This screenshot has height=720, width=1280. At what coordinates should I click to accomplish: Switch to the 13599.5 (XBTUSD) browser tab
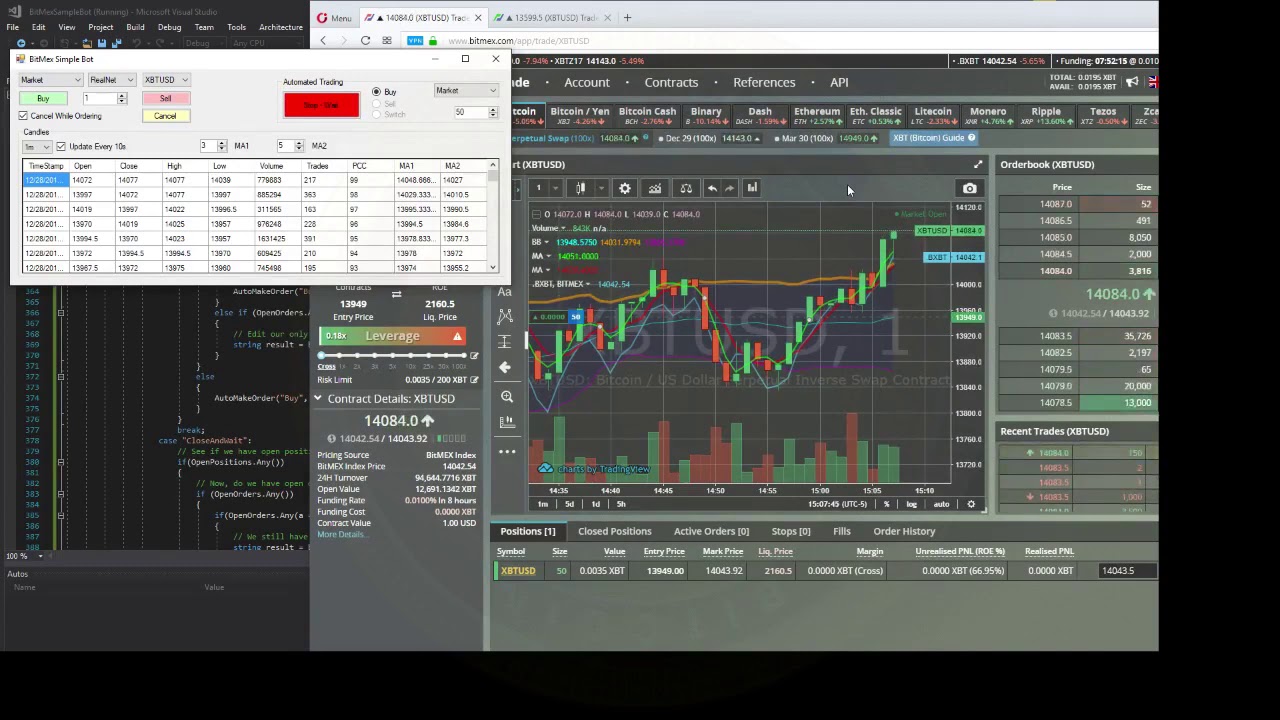click(553, 18)
